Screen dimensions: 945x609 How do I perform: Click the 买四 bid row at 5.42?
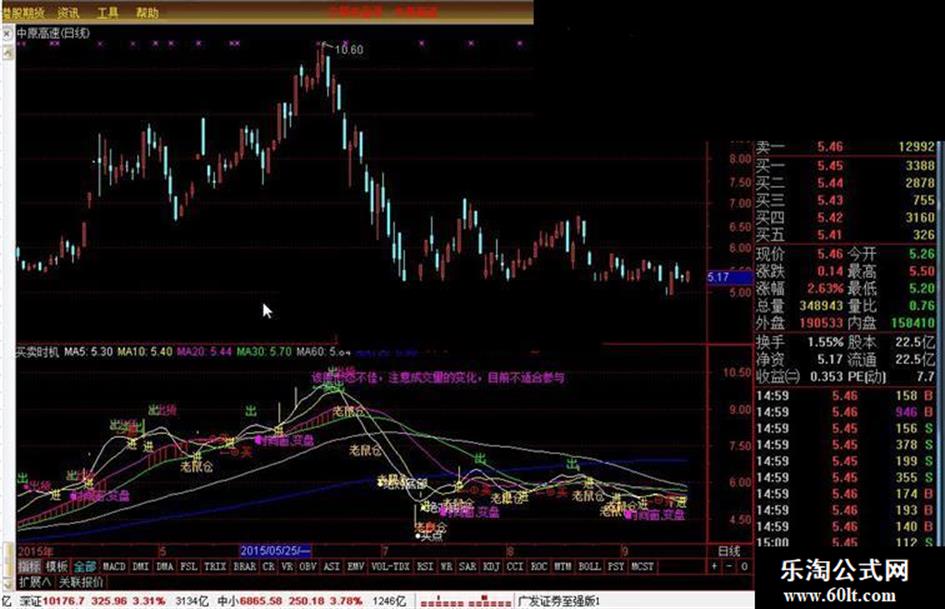pyautogui.click(x=845, y=218)
